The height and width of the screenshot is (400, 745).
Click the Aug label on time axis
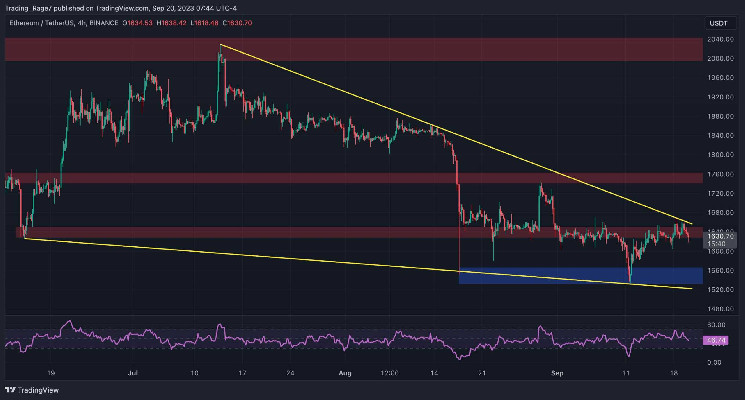pos(346,370)
